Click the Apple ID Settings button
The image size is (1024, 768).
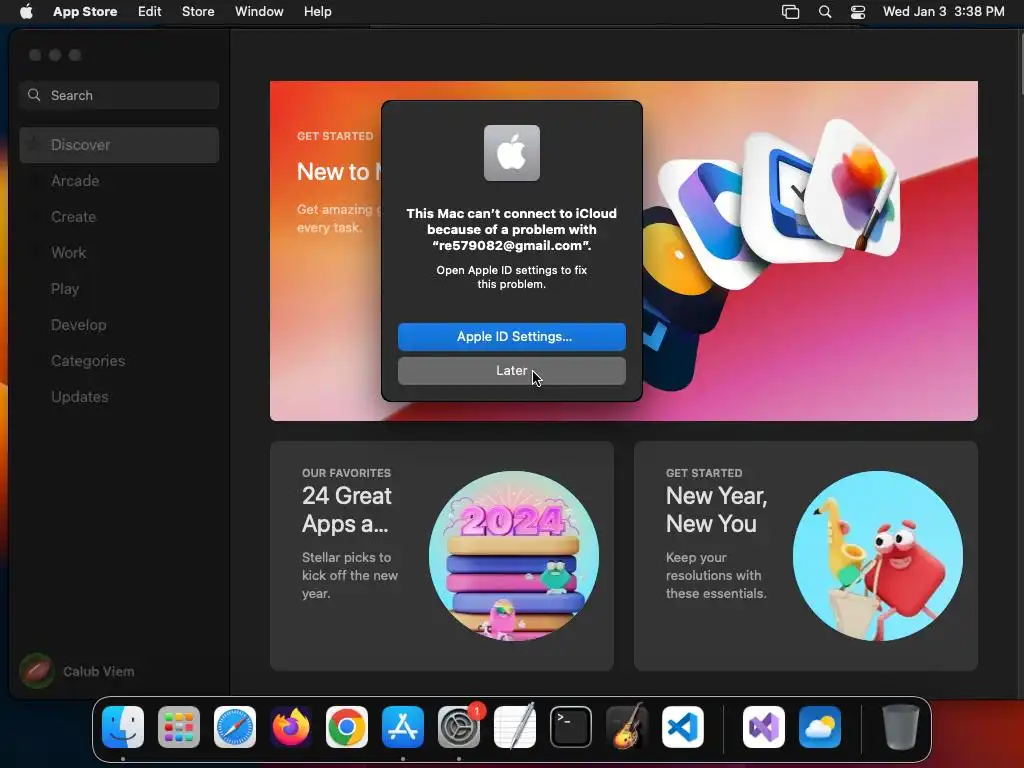[x=511, y=337]
